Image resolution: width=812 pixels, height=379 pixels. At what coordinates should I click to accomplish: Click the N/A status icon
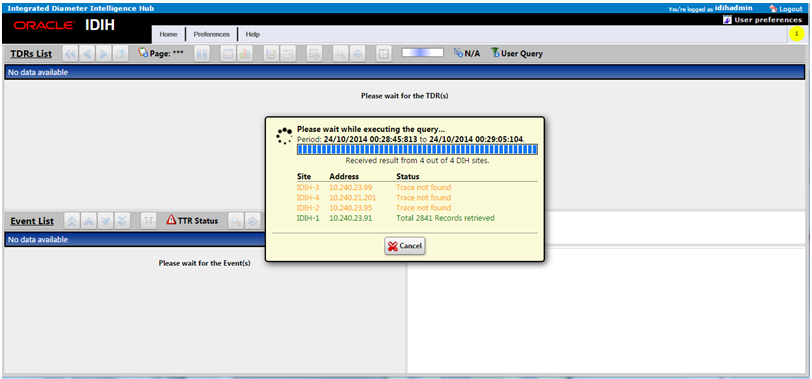458,53
